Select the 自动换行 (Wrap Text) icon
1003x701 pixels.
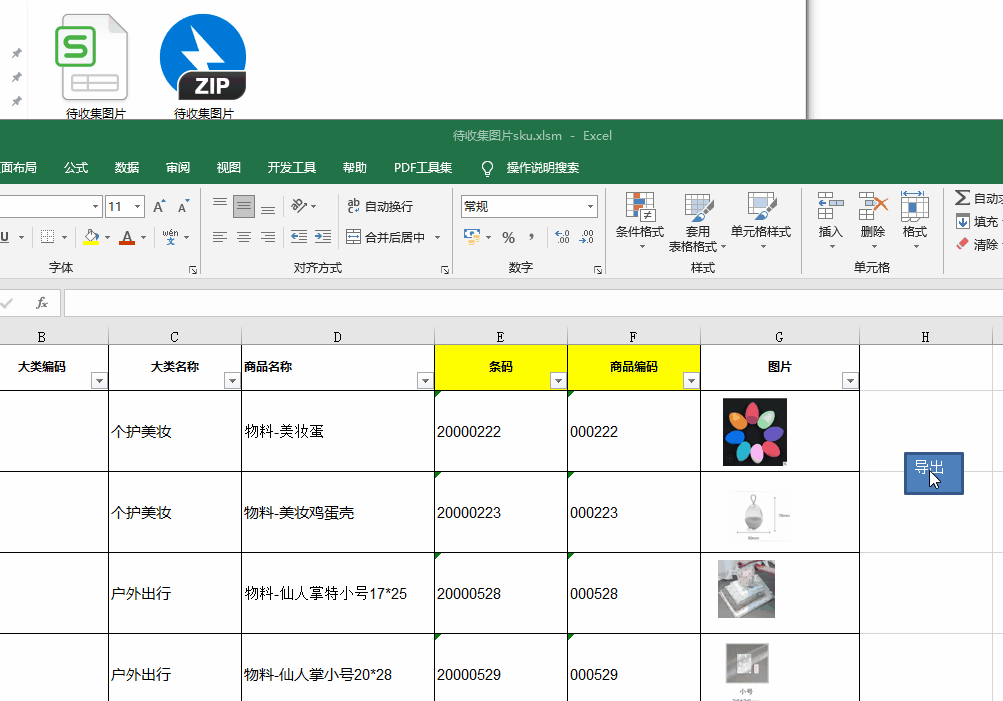pos(355,208)
